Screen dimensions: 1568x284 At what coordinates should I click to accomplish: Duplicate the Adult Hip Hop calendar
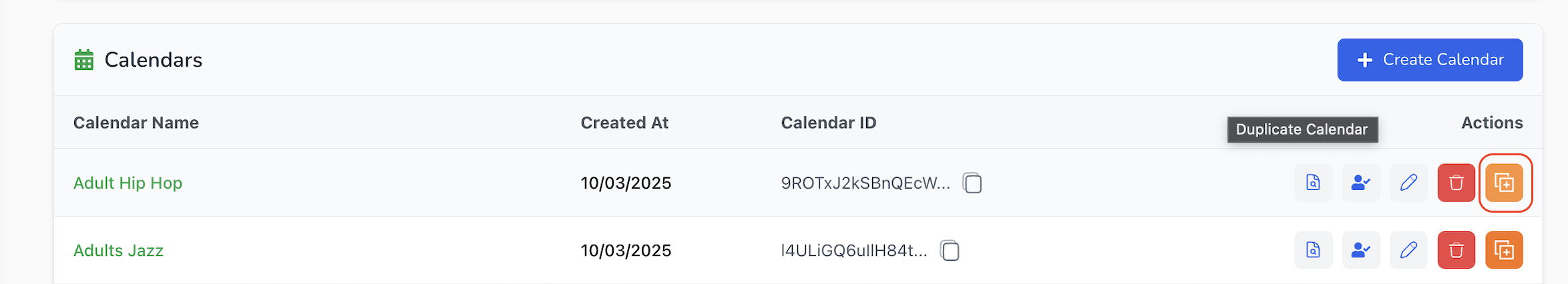pyautogui.click(x=1504, y=183)
